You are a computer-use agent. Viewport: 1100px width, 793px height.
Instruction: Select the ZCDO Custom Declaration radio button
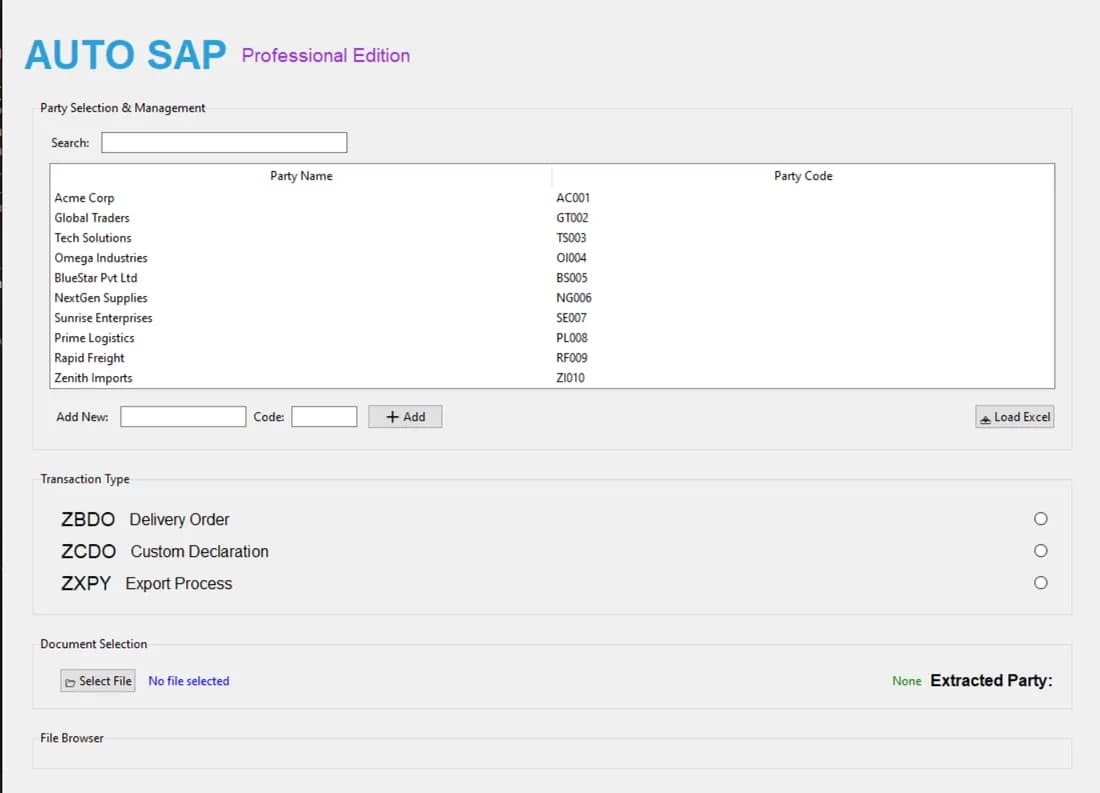[x=1040, y=551]
